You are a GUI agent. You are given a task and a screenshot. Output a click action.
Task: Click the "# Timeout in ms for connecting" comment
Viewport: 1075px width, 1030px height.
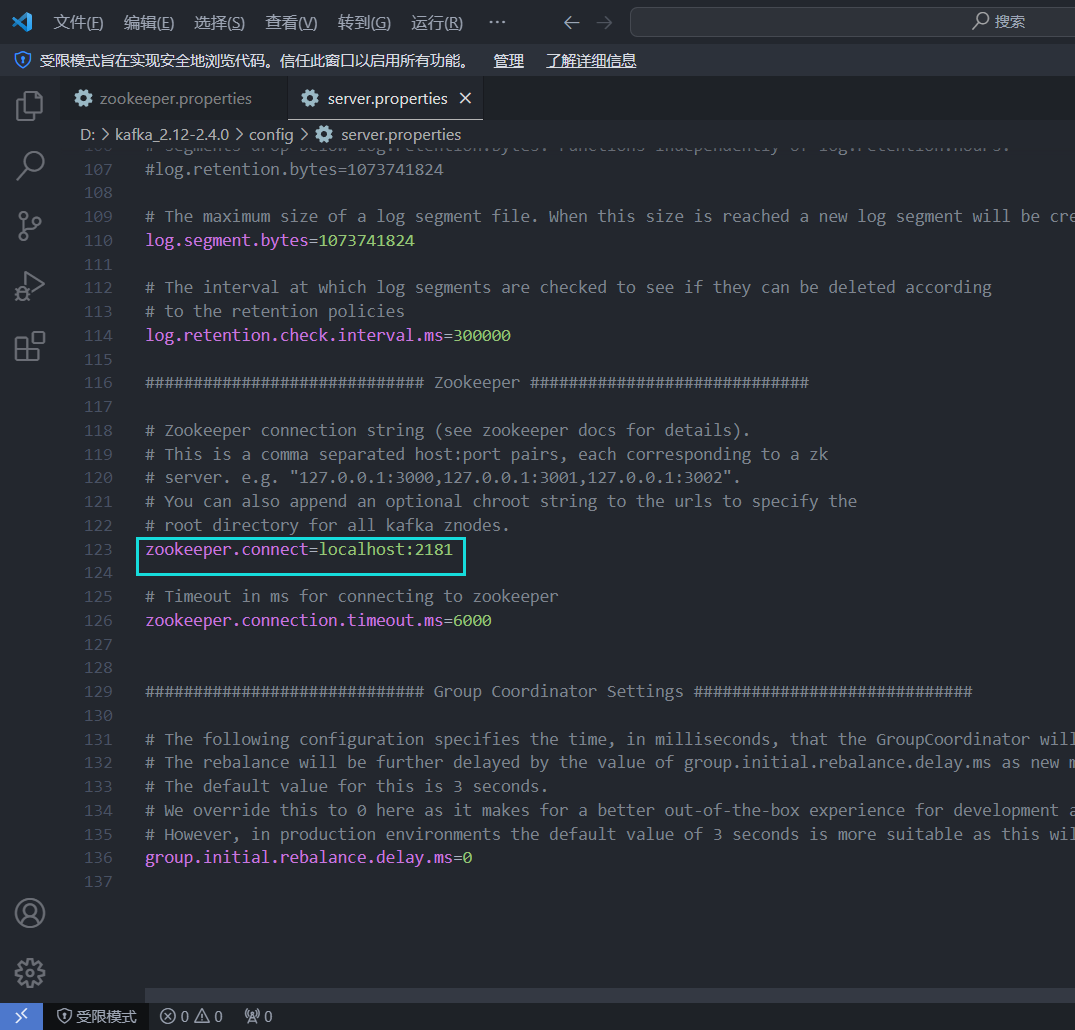tap(352, 596)
